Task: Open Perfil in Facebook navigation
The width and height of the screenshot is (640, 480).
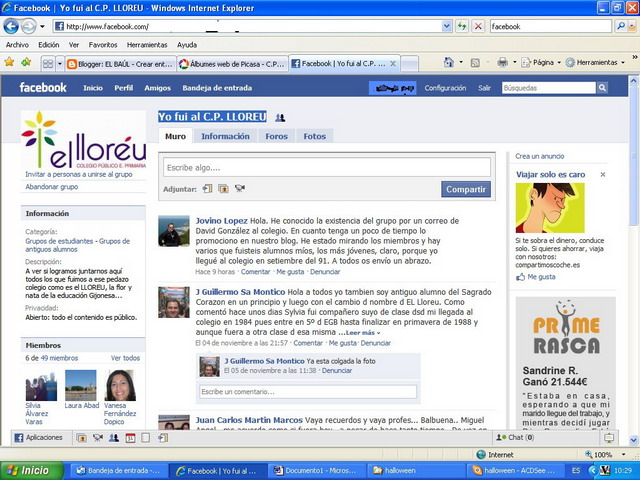Action: click(124, 88)
